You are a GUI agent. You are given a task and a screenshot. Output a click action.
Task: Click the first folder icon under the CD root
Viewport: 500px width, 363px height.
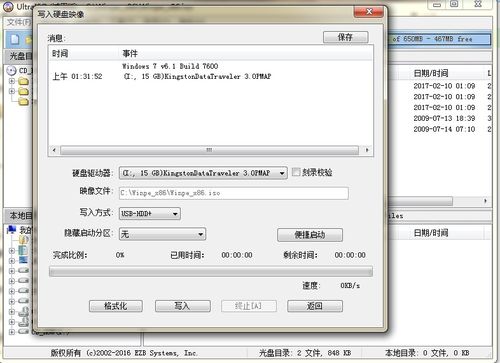tap(23, 81)
